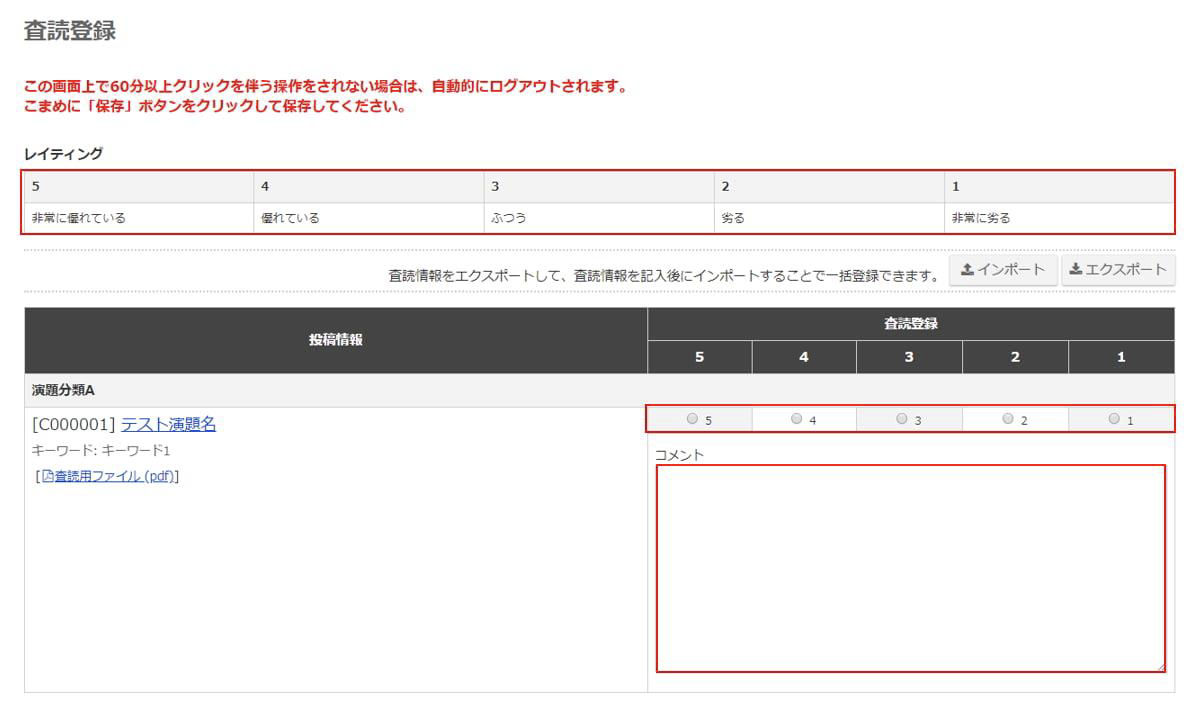This screenshot has width=1202, height=706.
Task: Select rating 5 radio button
Action: click(692, 420)
